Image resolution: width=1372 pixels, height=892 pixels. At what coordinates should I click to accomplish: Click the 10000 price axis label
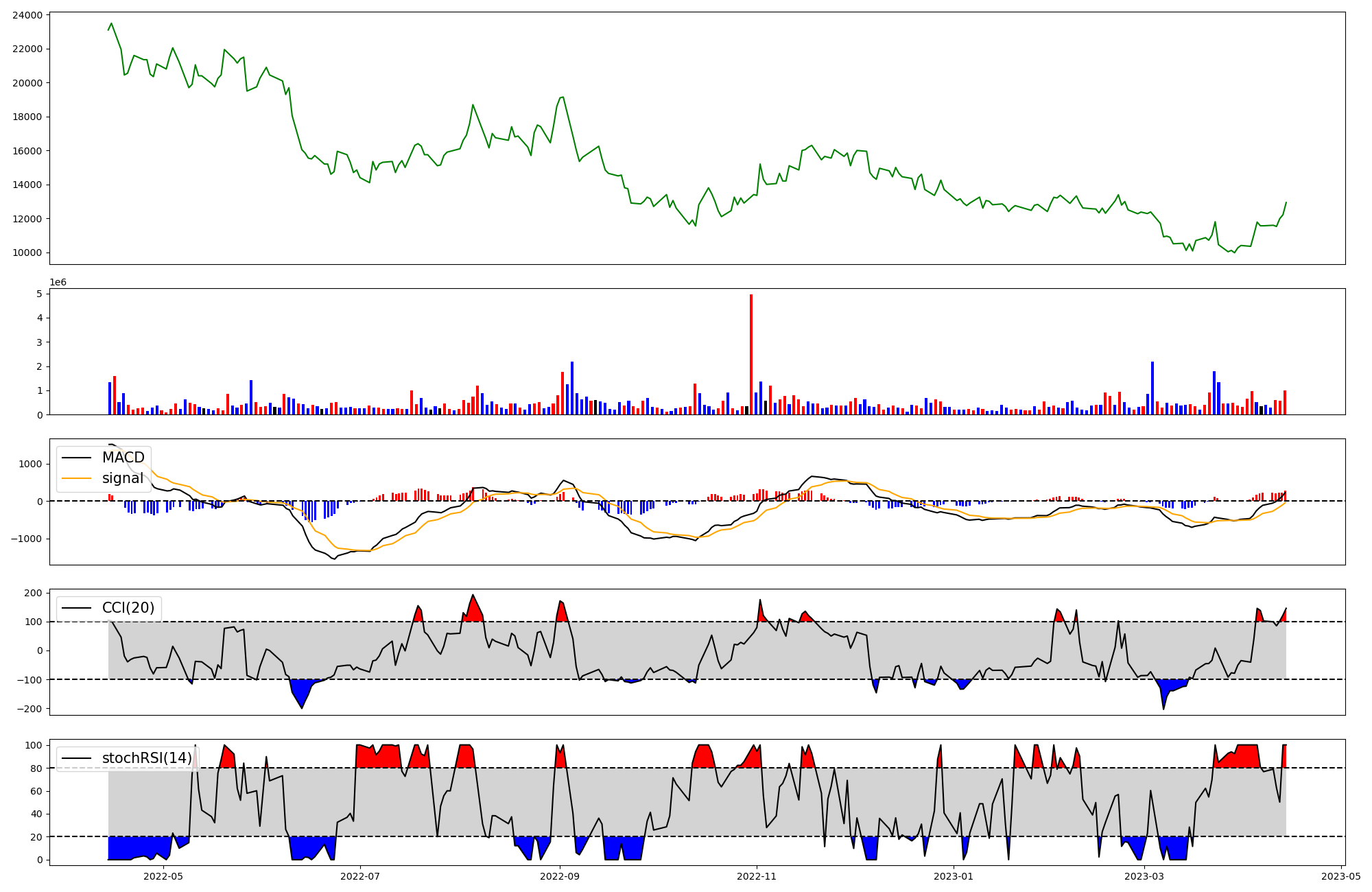pos(27,253)
